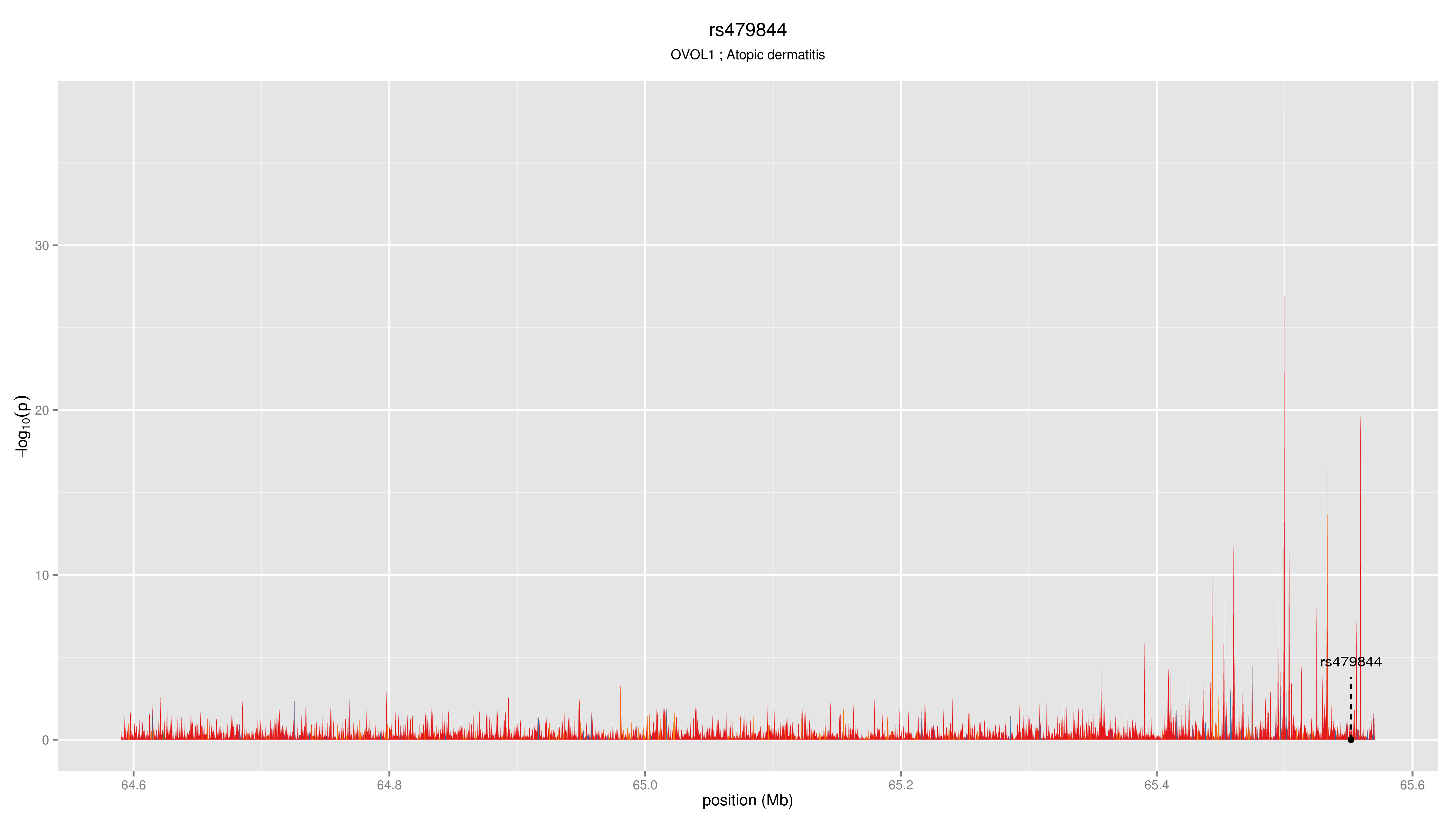Click the y-axis label -log10(p)
This screenshot has height=819, width=1456.
pyautogui.click(x=22, y=426)
